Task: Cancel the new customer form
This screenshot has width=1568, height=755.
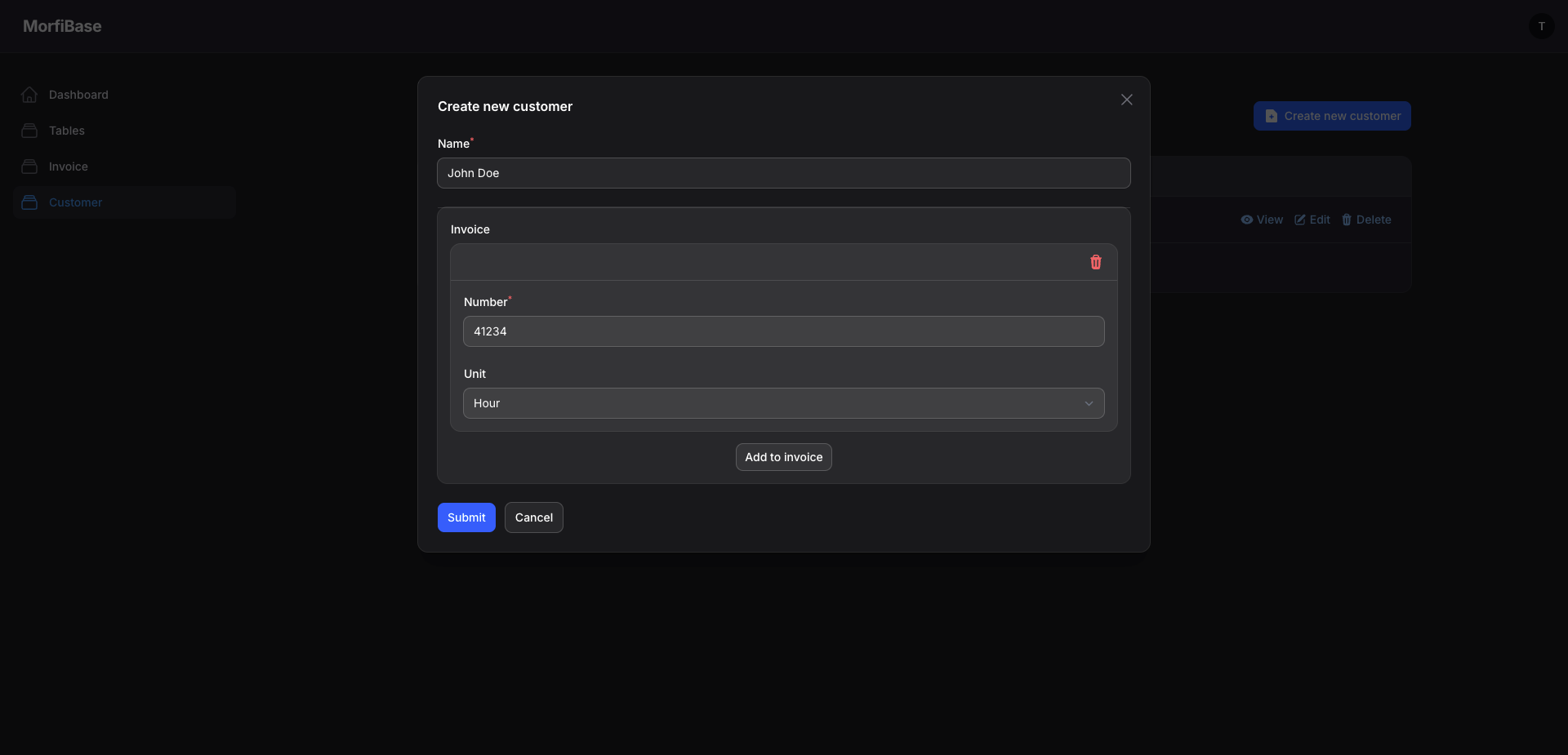Action: (534, 517)
